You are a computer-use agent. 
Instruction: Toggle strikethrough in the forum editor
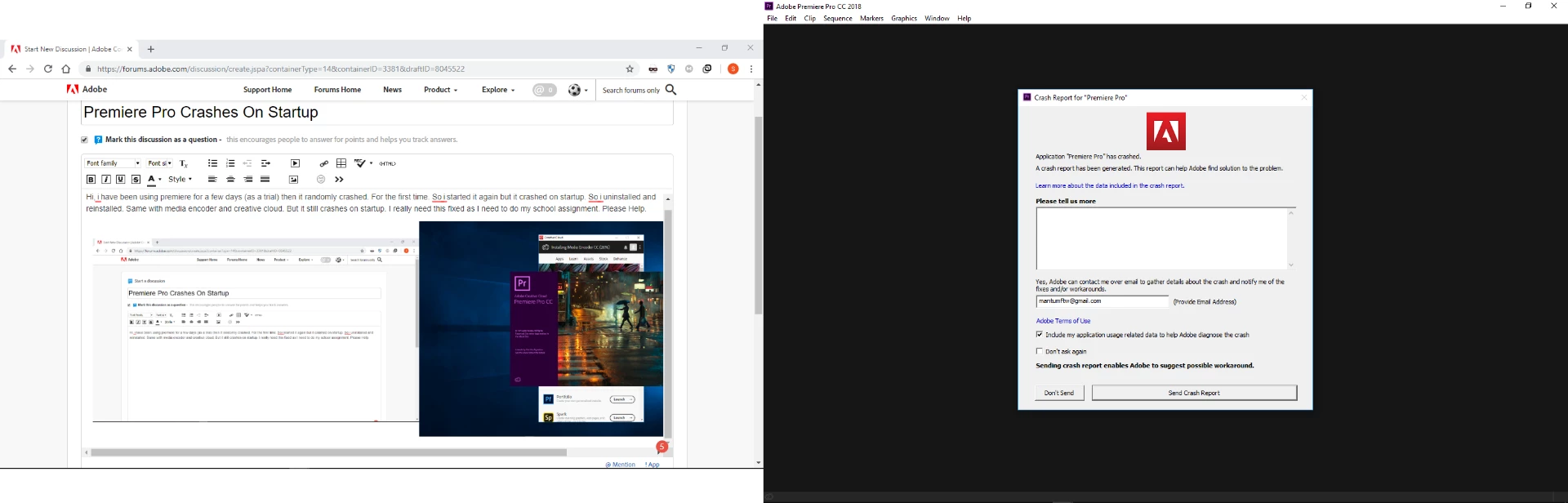click(136, 180)
